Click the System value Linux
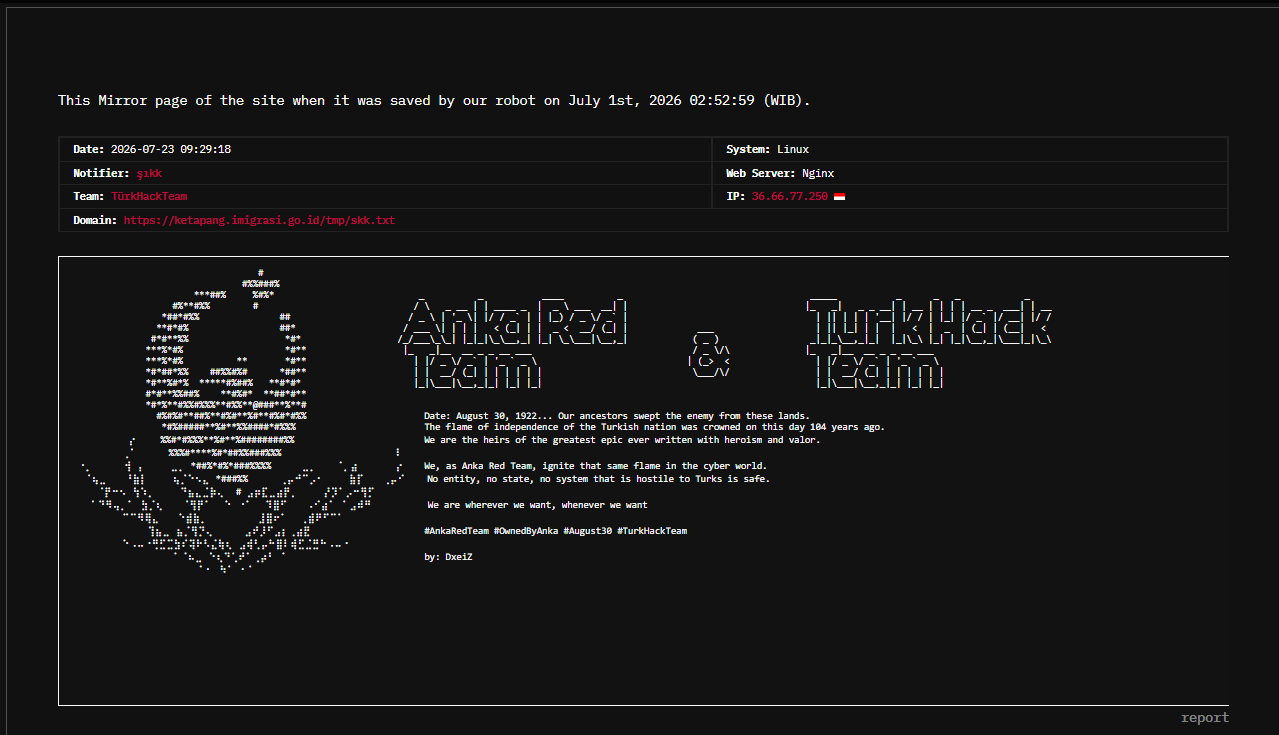The width and height of the screenshot is (1279, 735). 793,149
